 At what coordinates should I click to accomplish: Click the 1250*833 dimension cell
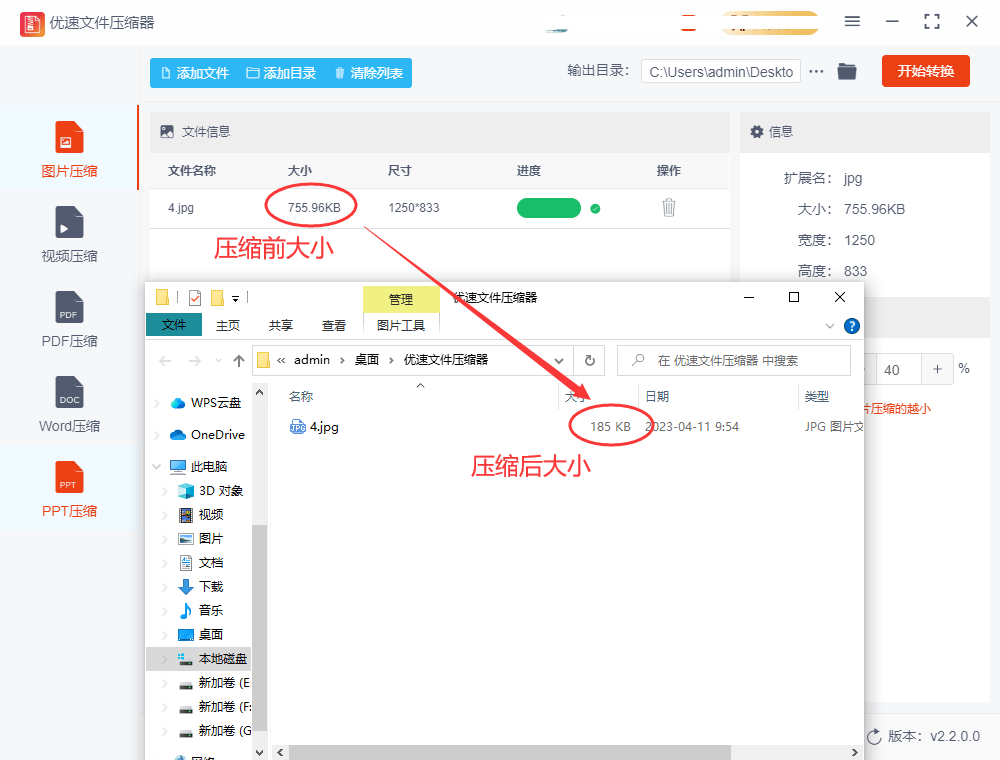414,208
